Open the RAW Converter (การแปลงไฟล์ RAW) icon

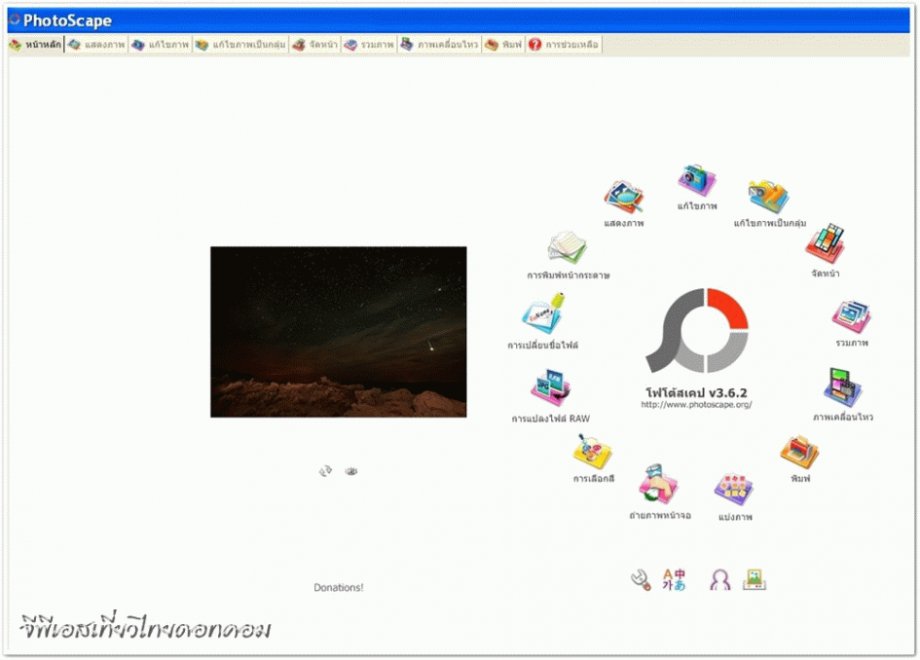pos(551,389)
